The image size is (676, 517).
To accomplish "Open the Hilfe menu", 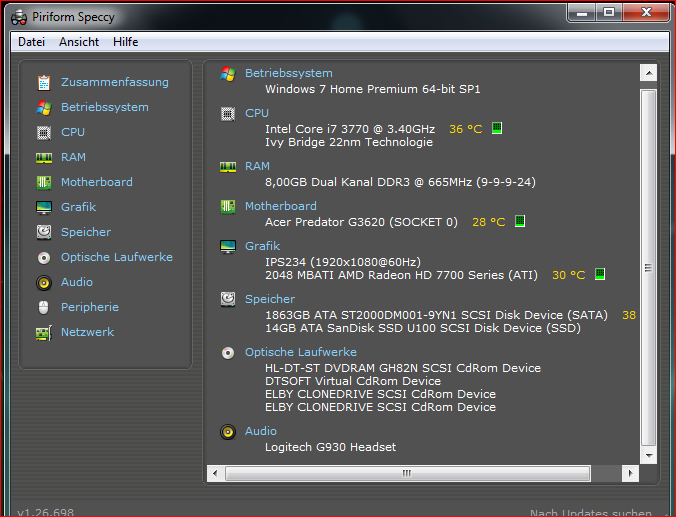I will 125,42.
